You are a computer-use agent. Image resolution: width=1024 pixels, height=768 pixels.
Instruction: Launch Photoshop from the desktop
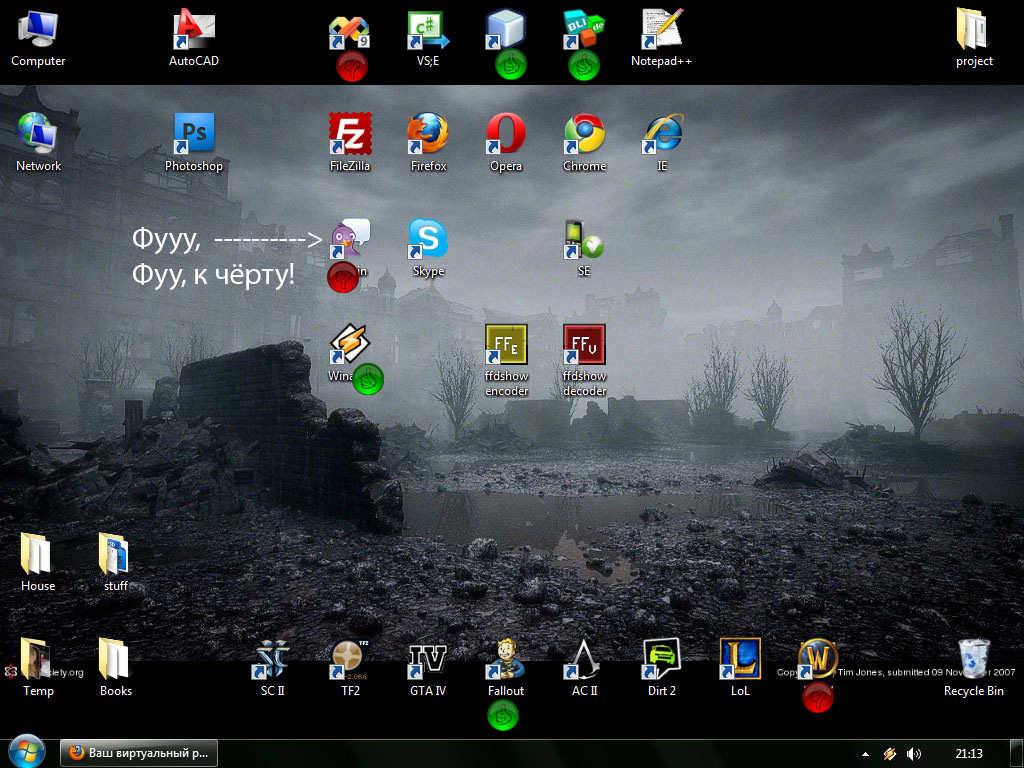click(x=194, y=134)
